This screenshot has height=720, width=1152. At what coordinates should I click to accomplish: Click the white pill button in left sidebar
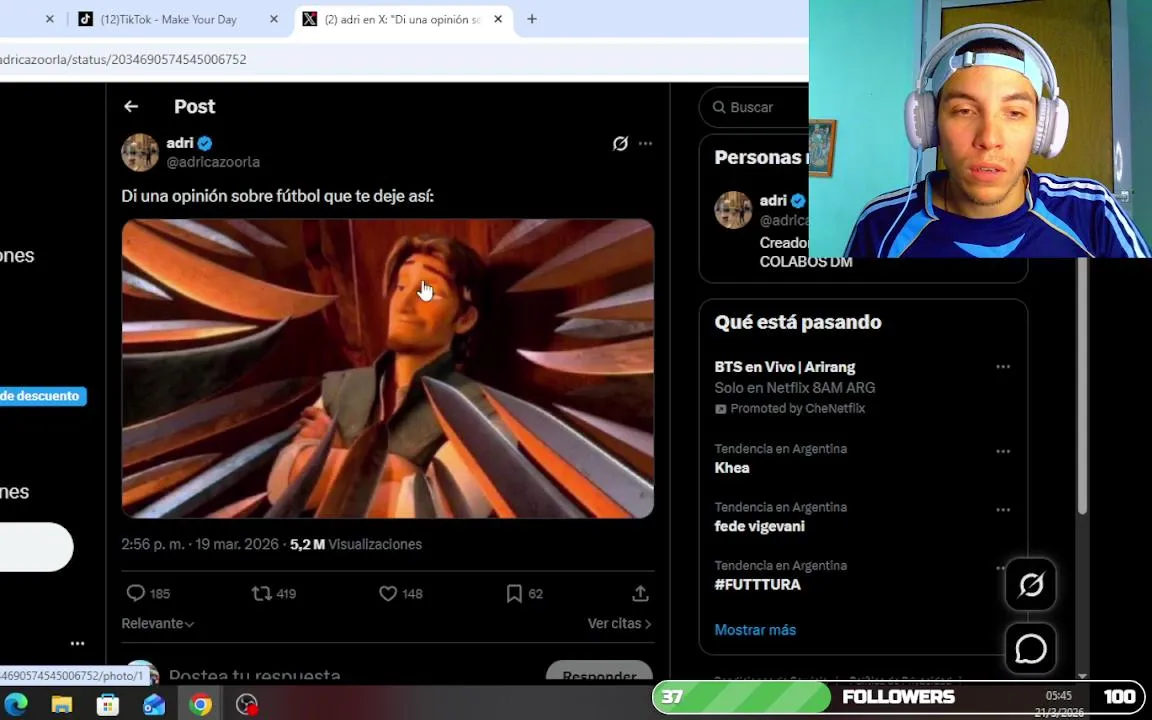[x=36, y=547]
